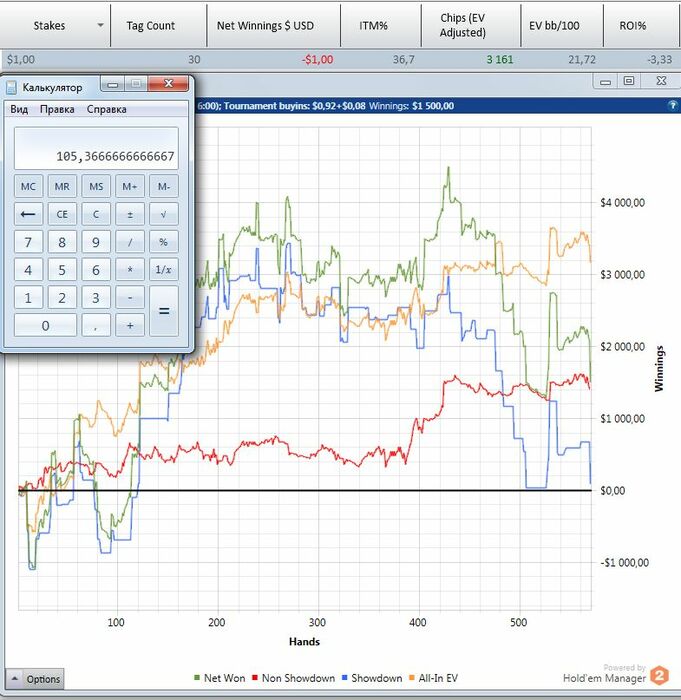
Task: Click the 3 161 chips EV value
Action: click(500, 59)
